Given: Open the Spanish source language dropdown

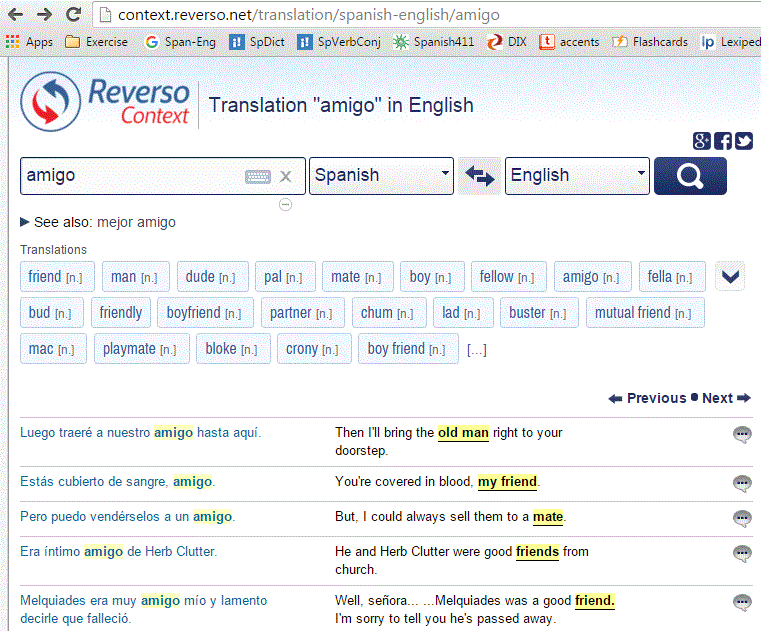Looking at the screenshot, I should click(x=381, y=176).
